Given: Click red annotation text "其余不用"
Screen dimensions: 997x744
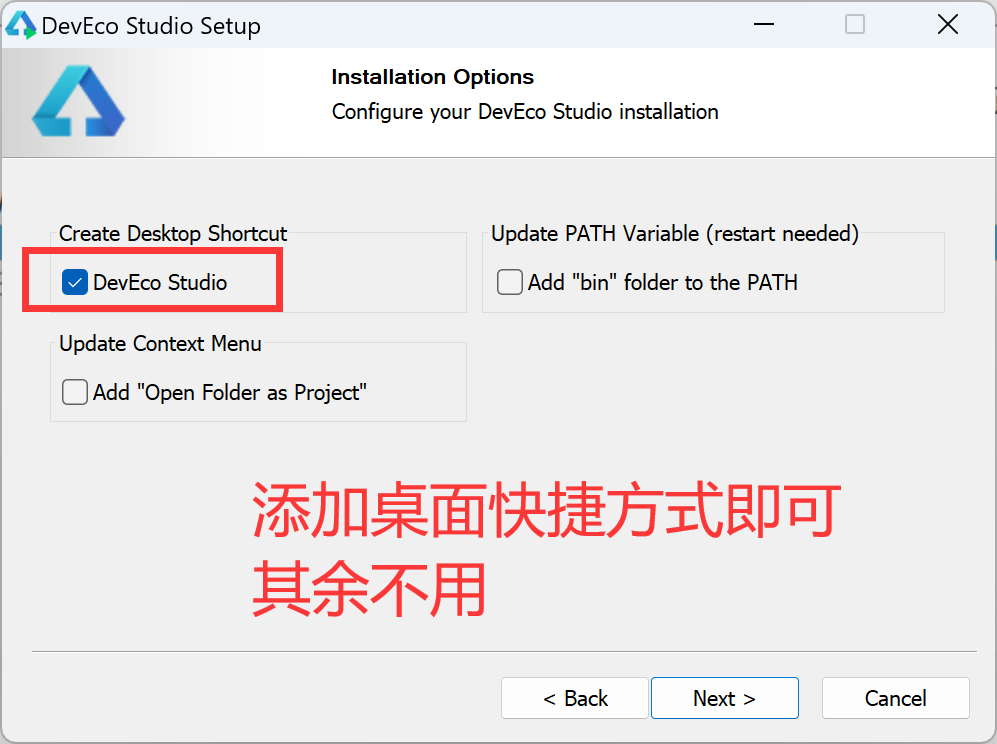Looking at the screenshot, I should 368,590.
